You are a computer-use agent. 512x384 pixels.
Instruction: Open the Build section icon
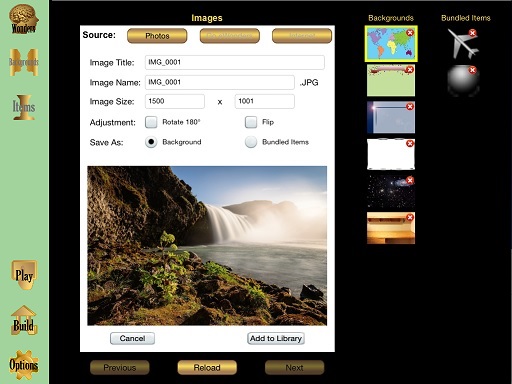click(24, 321)
